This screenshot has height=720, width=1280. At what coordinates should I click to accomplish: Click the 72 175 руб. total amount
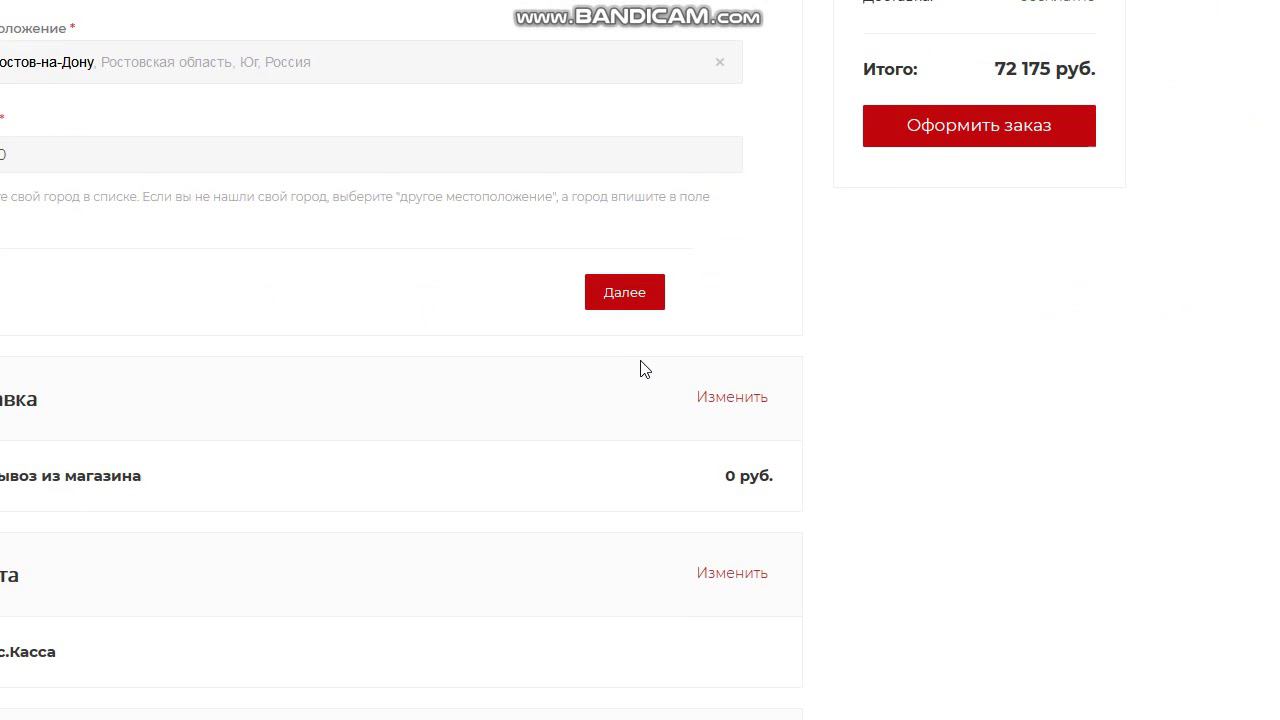pos(1045,69)
